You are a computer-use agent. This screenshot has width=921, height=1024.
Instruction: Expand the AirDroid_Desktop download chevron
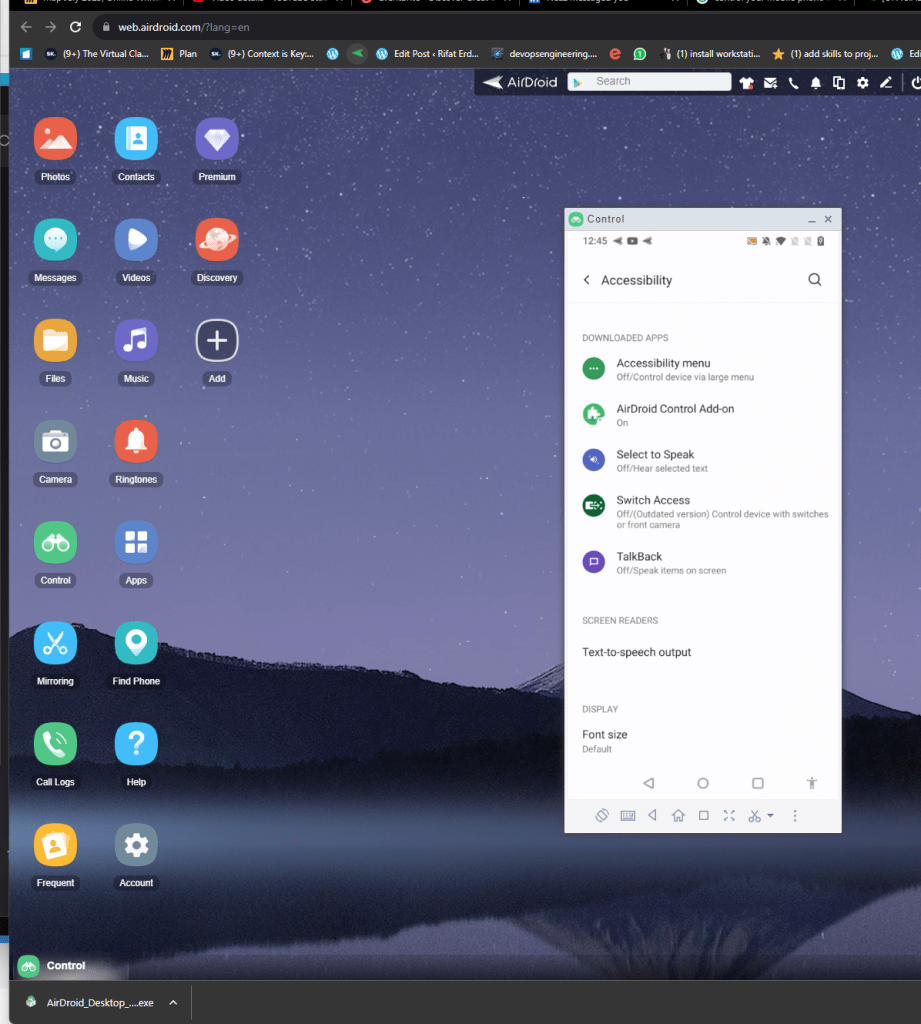tap(173, 1002)
